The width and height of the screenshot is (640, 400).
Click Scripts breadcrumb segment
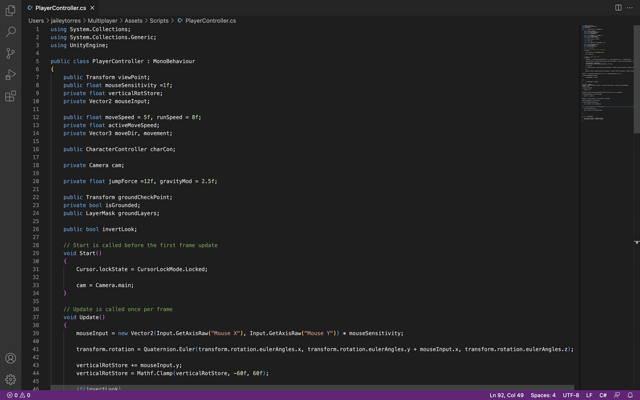tap(159, 20)
